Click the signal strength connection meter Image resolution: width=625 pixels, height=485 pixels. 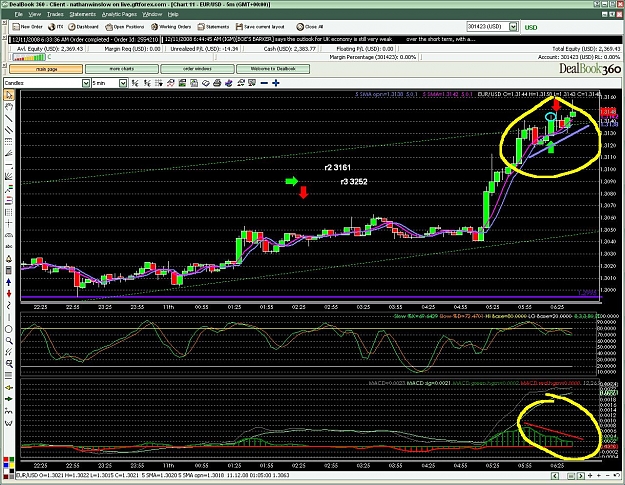(x=29, y=57)
